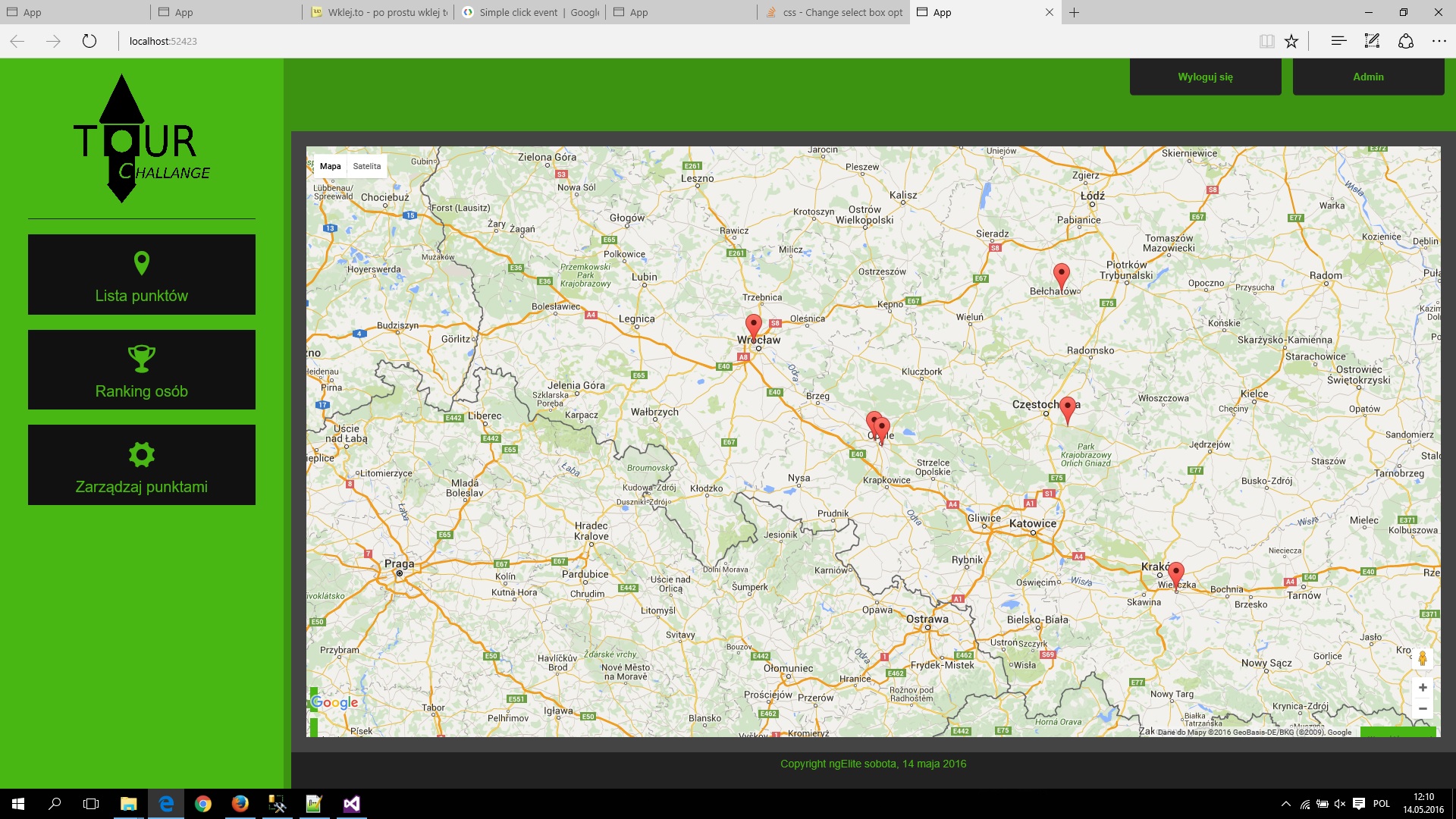The image size is (1456, 819).
Task: Open Visual Studio from the taskbar
Action: pyautogui.click(x=351, y=804)
